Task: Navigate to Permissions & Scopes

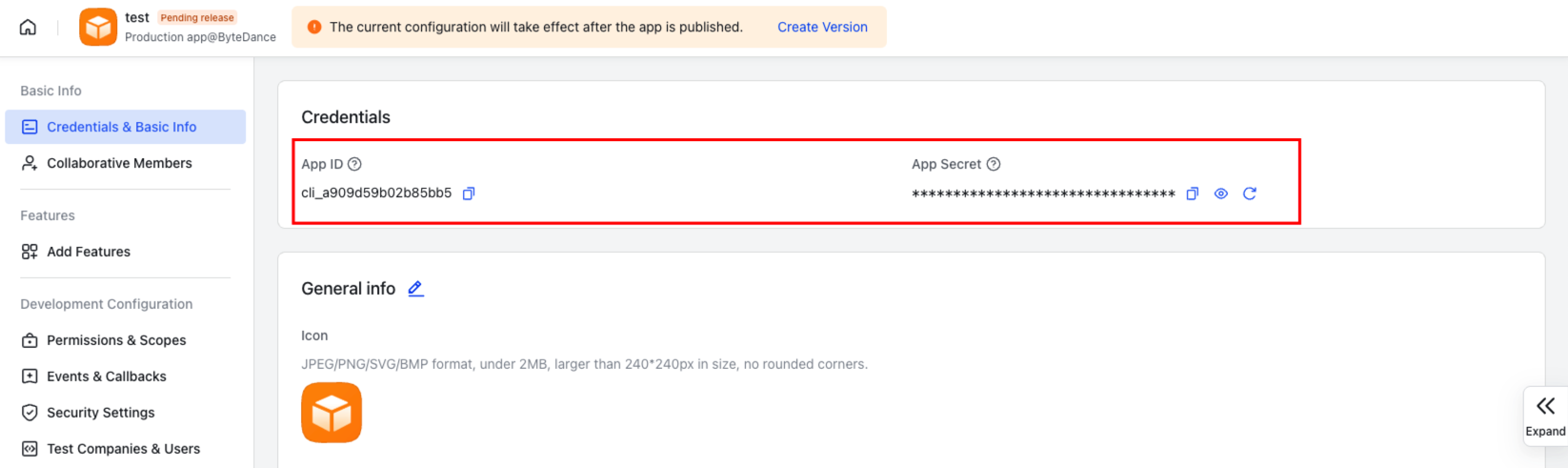Action: 116,340
